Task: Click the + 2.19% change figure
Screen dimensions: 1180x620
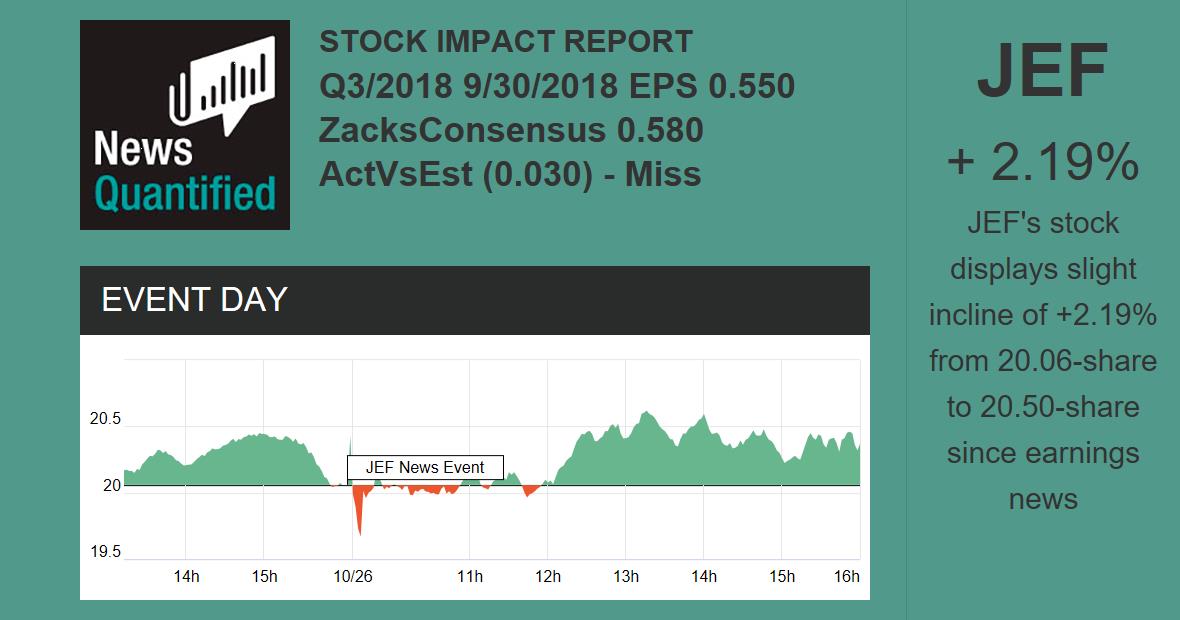Action: (1042, 162)
